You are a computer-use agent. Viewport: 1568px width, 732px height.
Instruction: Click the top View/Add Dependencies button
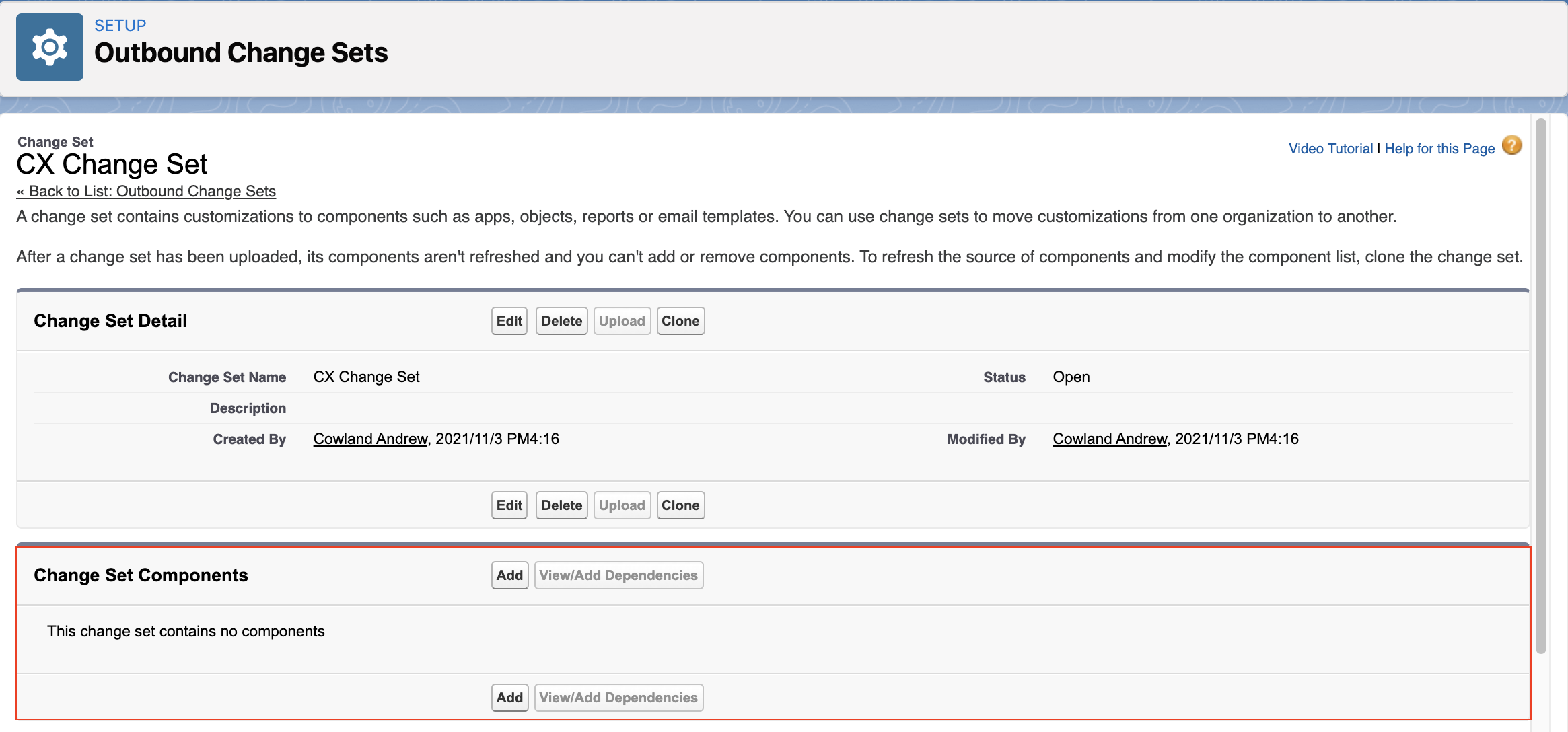[x=618, y=575]
